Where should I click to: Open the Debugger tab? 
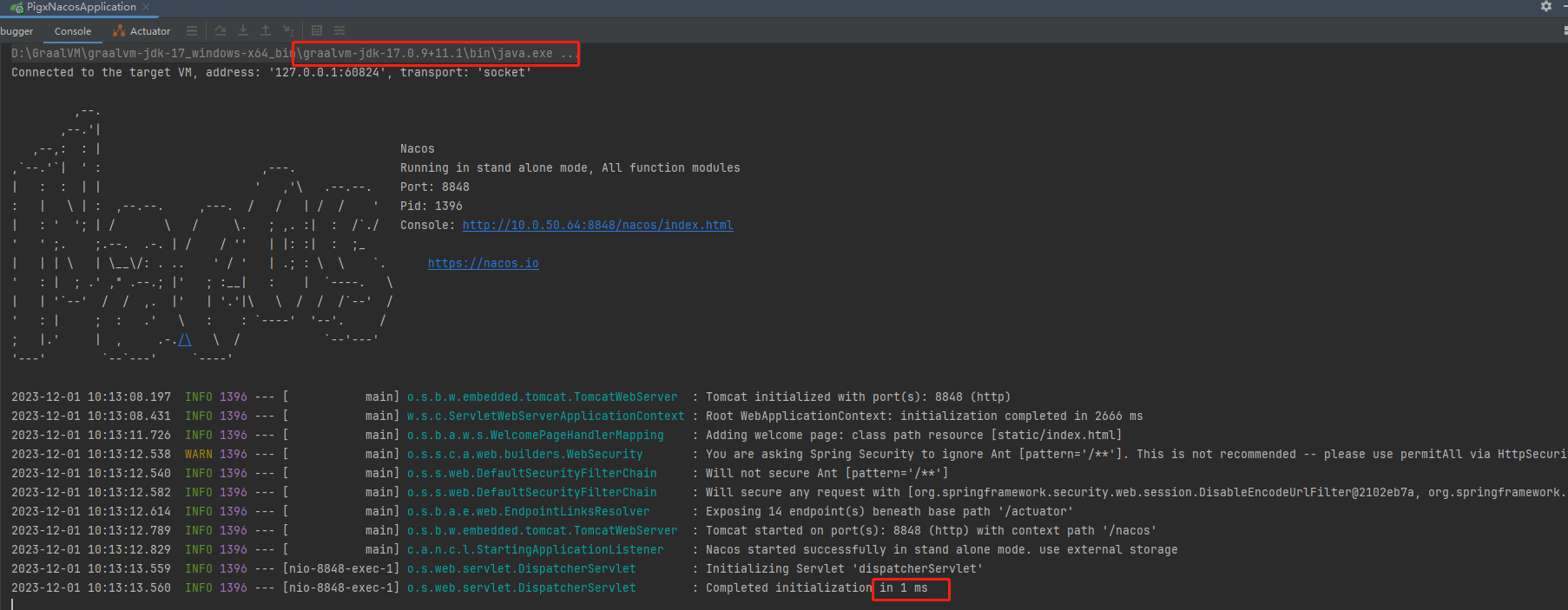[x=16, y=31]
